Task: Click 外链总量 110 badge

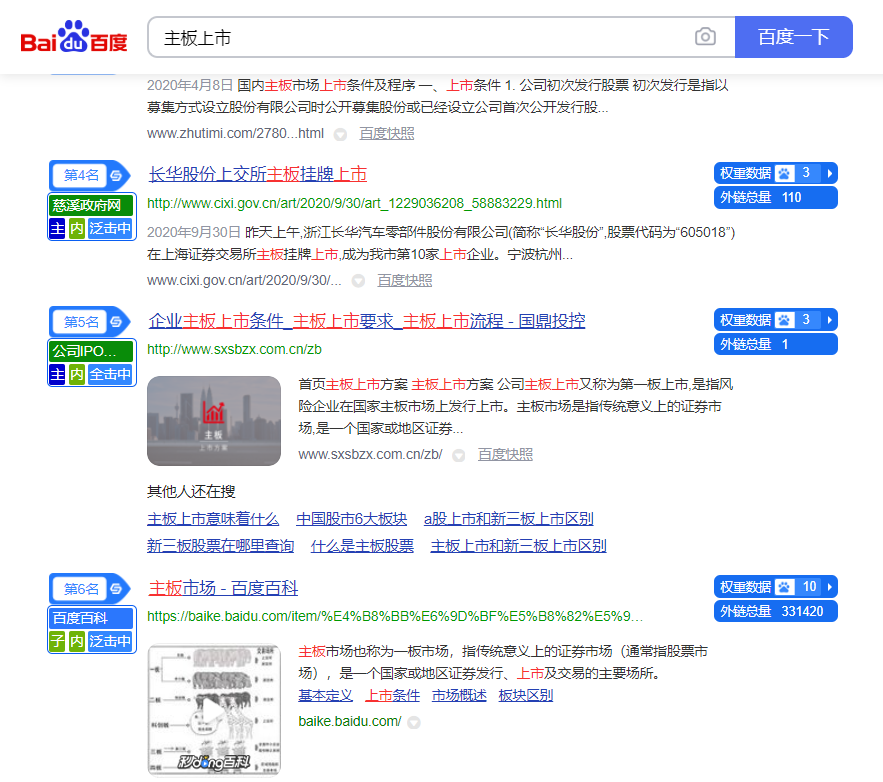Action: click(775, 198)
